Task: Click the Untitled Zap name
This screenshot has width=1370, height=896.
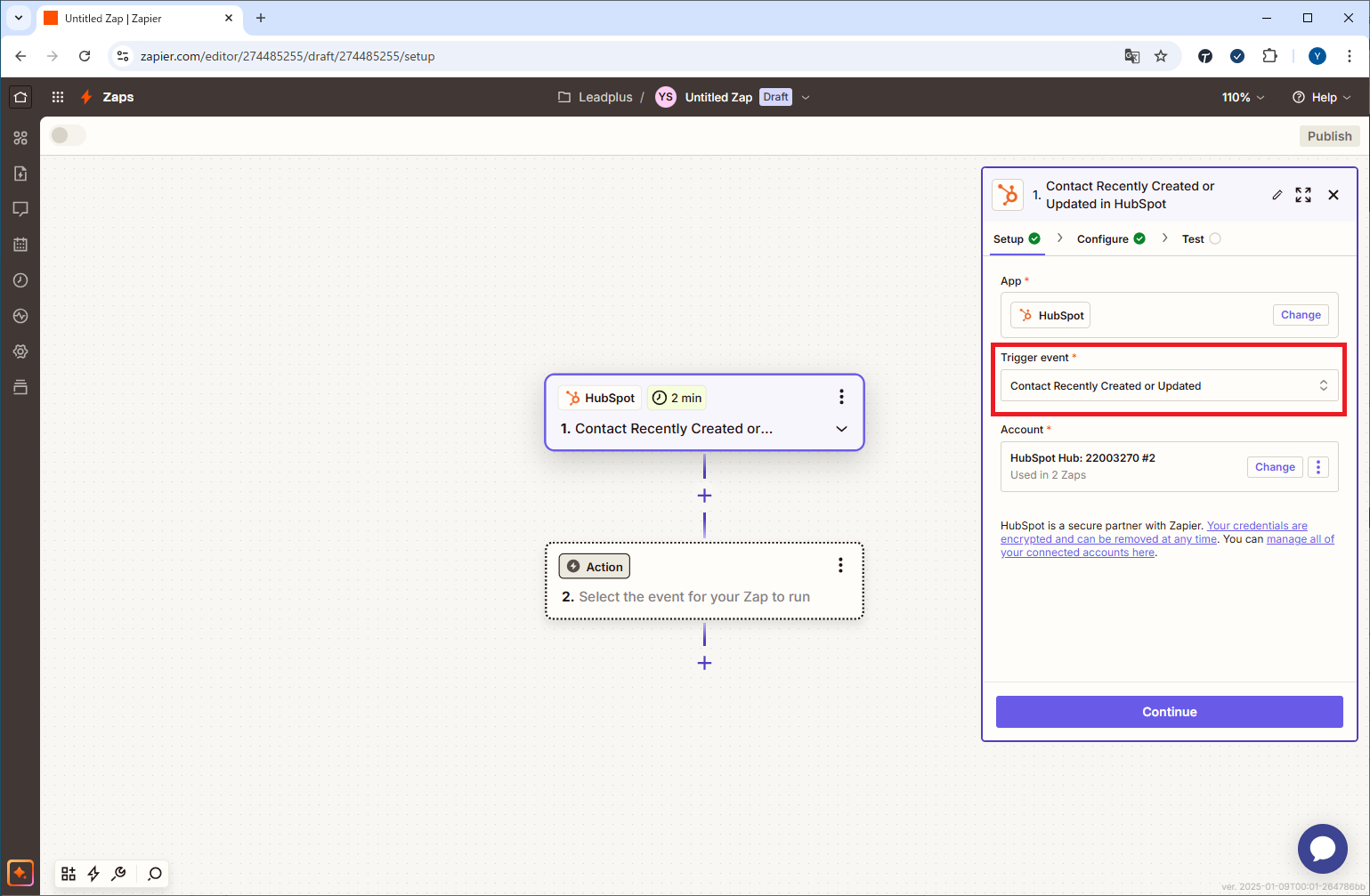Action: 718,97
